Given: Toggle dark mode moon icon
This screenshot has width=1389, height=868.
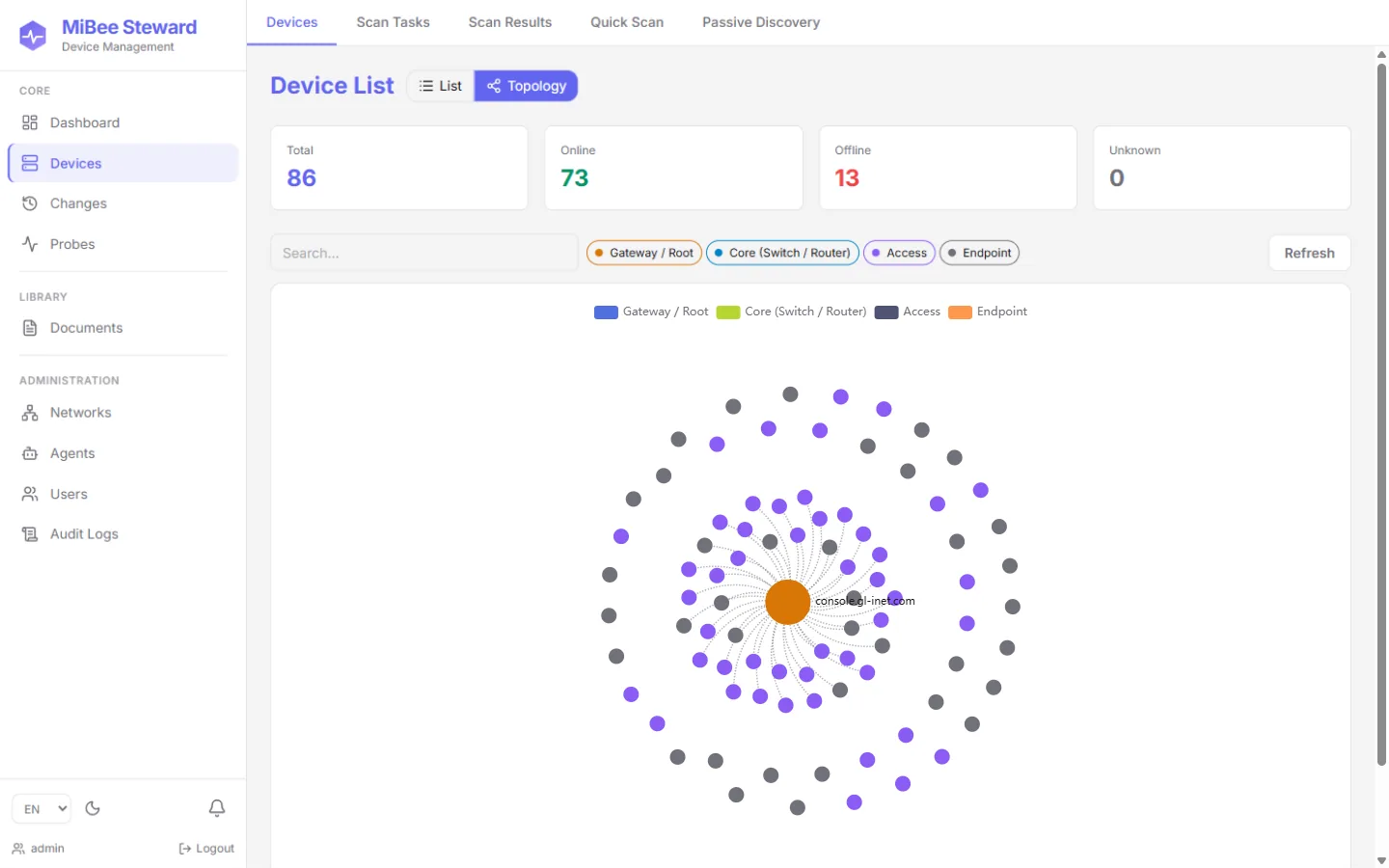Looking at the screenshot, I should (93, 808).
